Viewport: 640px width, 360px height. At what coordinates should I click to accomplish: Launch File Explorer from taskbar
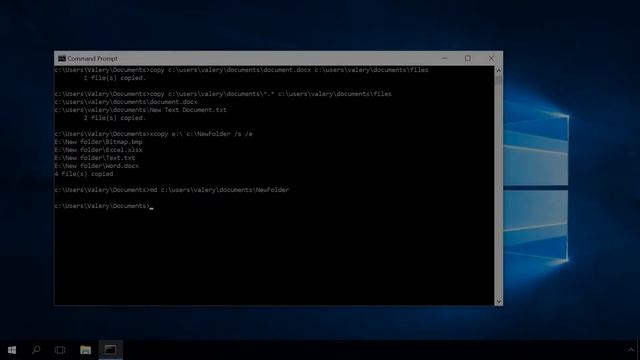[85, 350]
